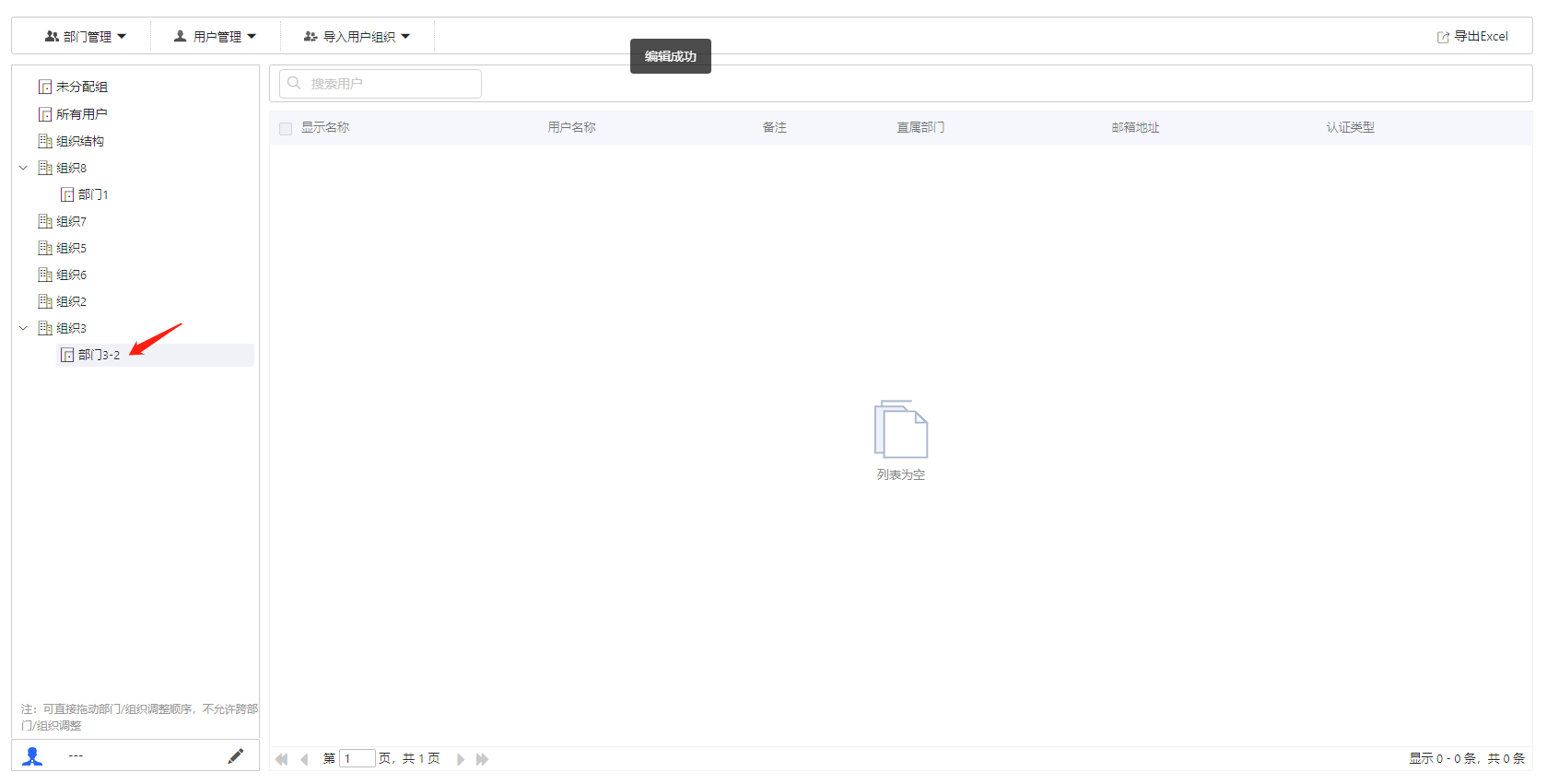Viewport: 1547px width, 784px height.
Task: Click the building icon beside 组织2
Action: click(x=45, y=301)
